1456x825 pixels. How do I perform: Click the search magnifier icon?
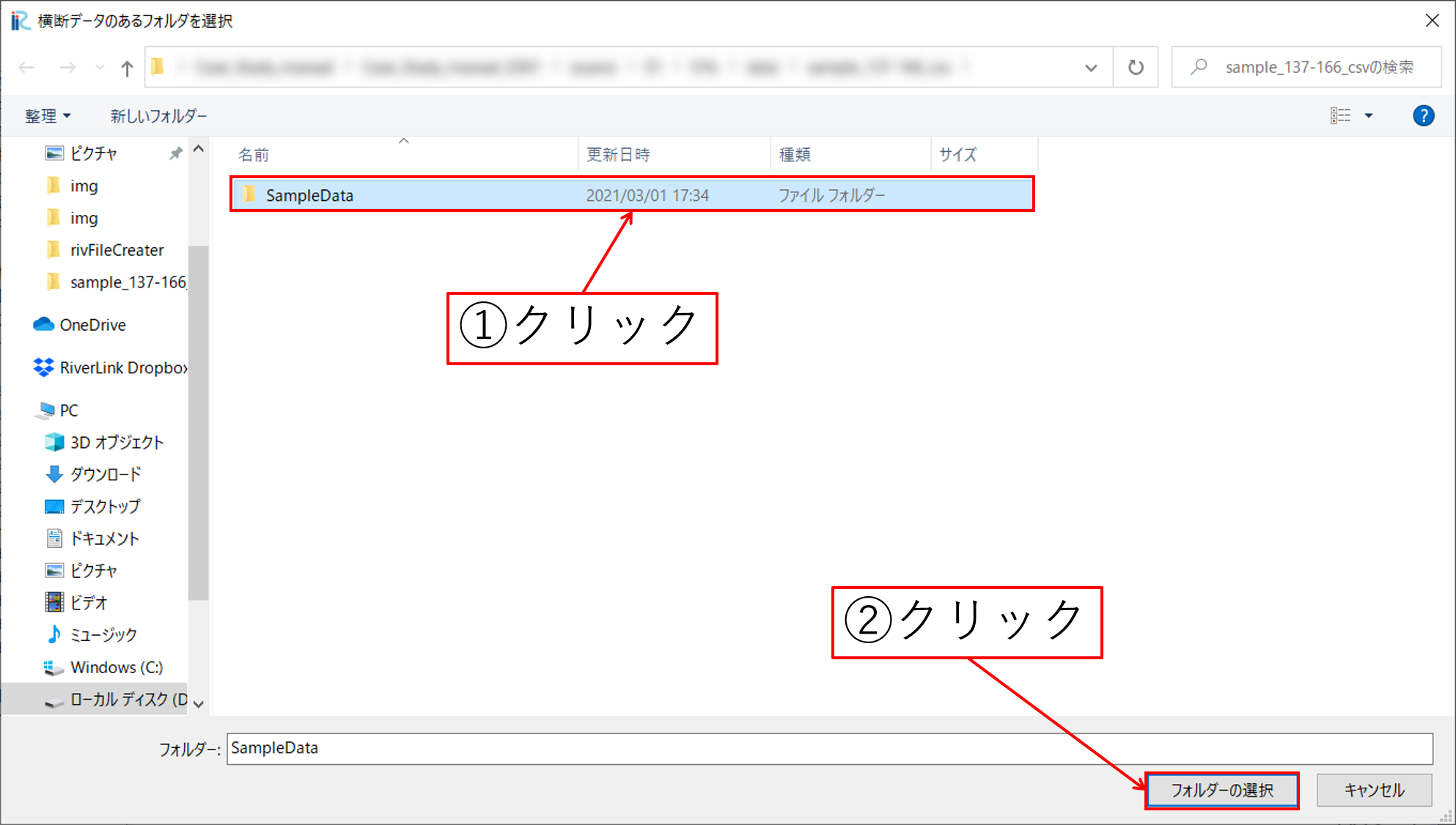(1198, 67)
